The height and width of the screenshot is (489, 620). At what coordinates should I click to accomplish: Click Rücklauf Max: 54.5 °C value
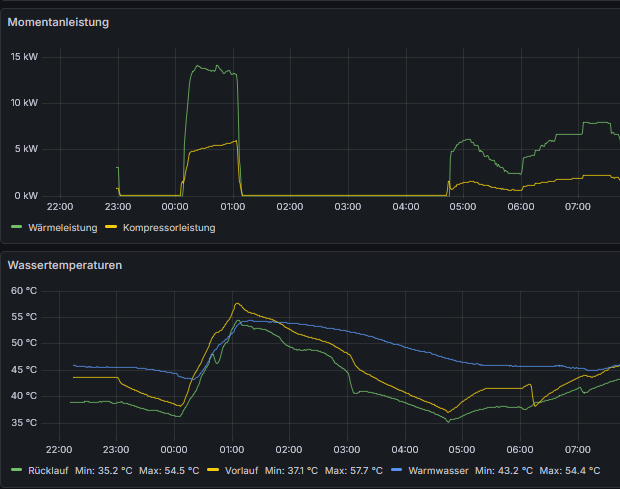click(x=169, y=471)
